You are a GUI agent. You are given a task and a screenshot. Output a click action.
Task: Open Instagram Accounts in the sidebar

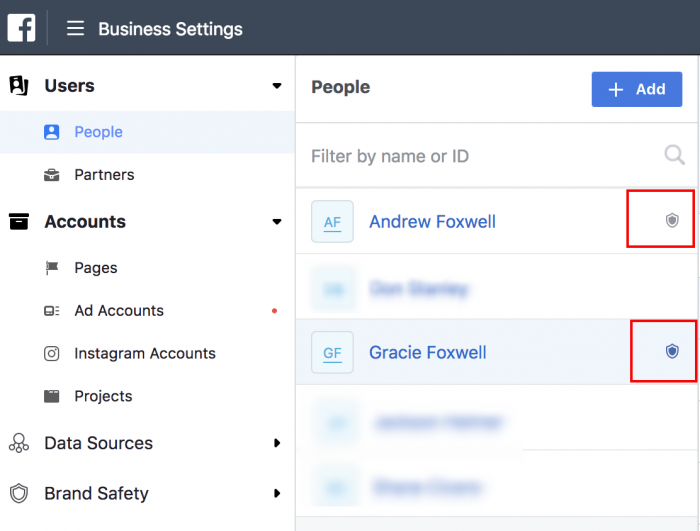[x=145, y=354]
